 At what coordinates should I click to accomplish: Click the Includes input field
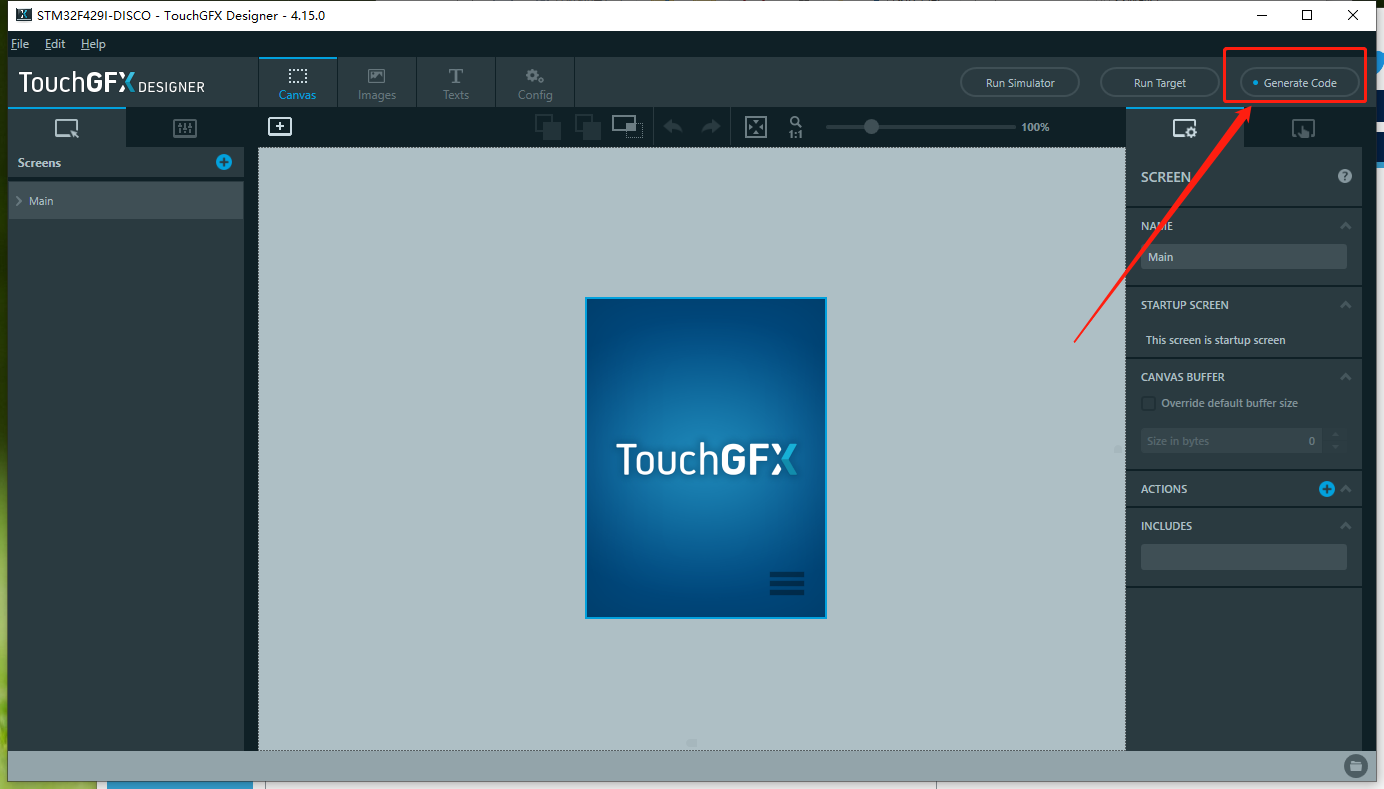(1244, 557)
